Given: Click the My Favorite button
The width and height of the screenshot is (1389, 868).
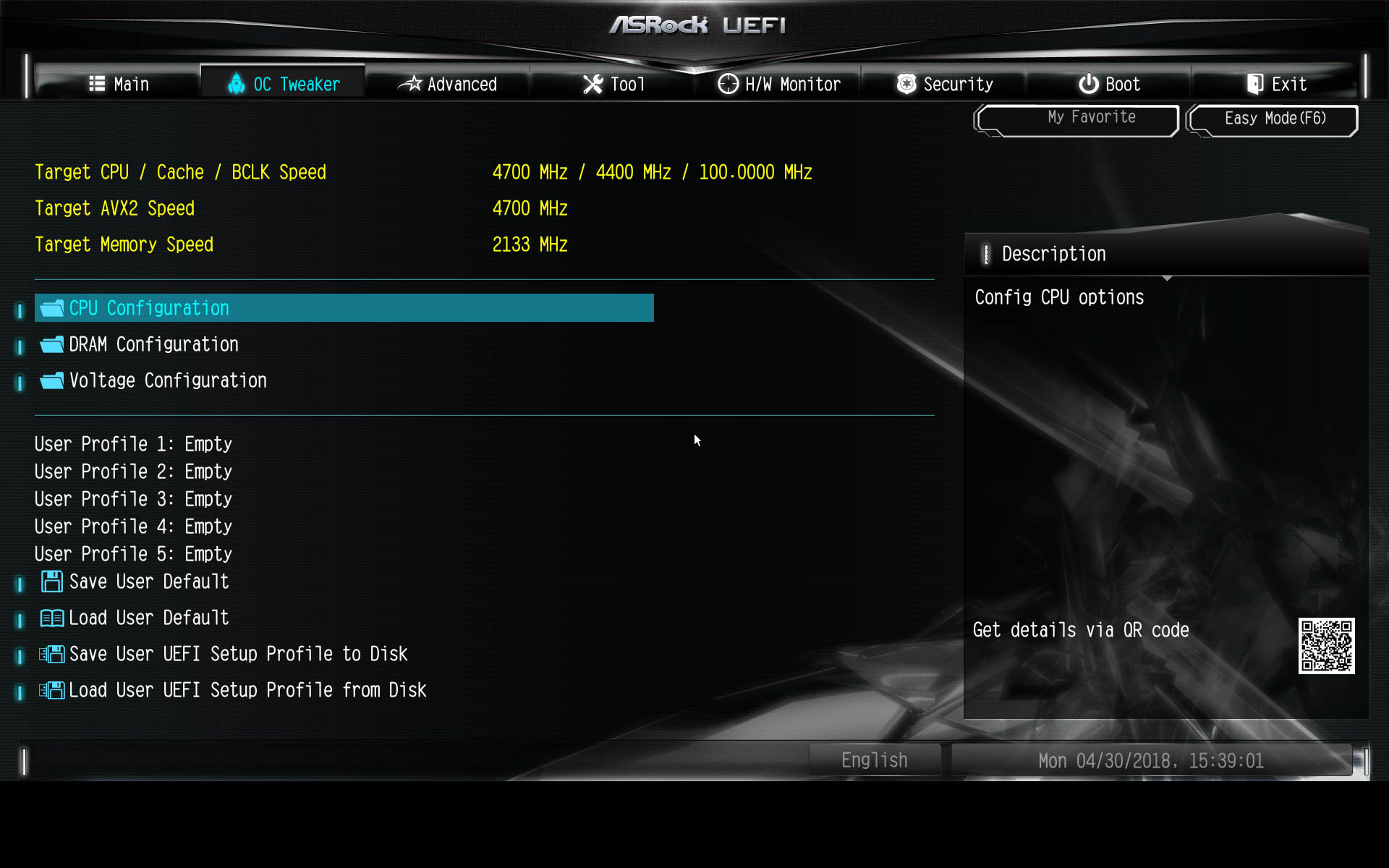Looking at the screenshot, I should pos(1077,119).
